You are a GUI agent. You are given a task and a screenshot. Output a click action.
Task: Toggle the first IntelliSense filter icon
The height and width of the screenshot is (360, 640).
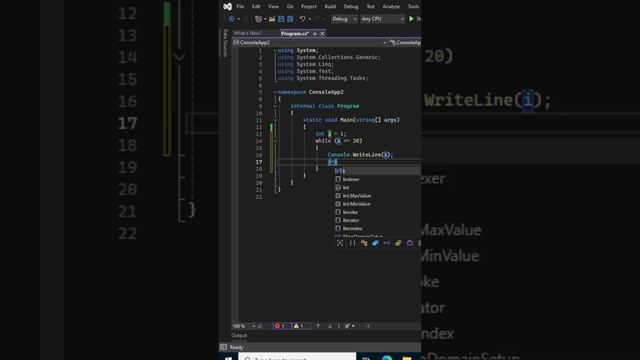340,243
